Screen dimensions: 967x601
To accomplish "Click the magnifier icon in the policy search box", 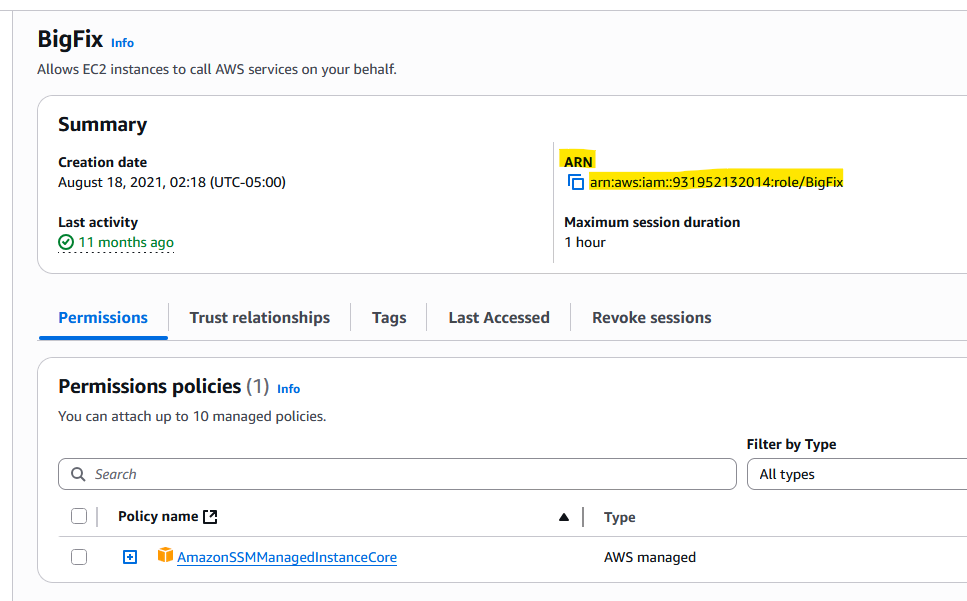I will point(78,474).
